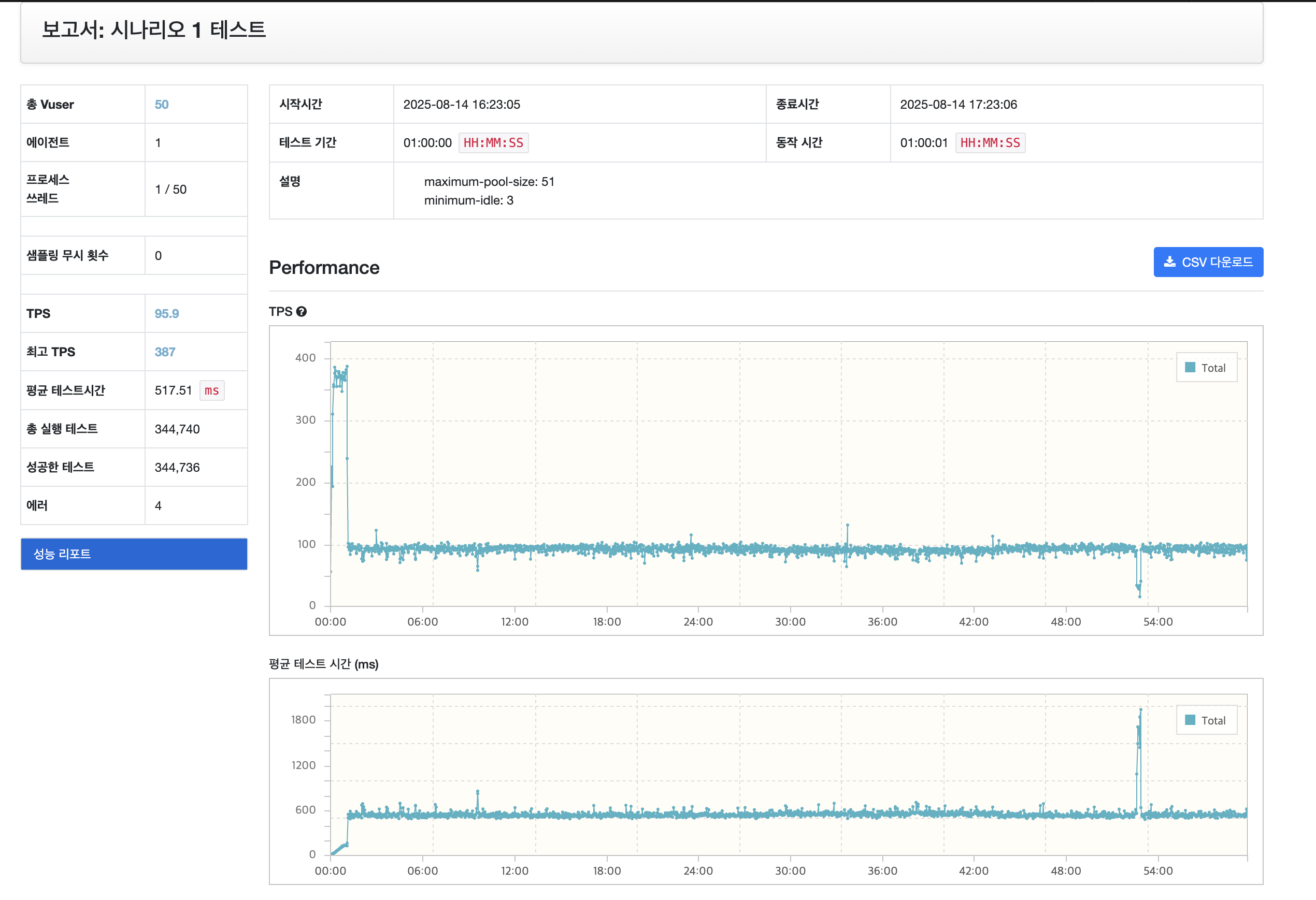Click the 총 Vuser row label
Screen dimensions: 1316x900
pyautogui.click(x=50, y=104)
